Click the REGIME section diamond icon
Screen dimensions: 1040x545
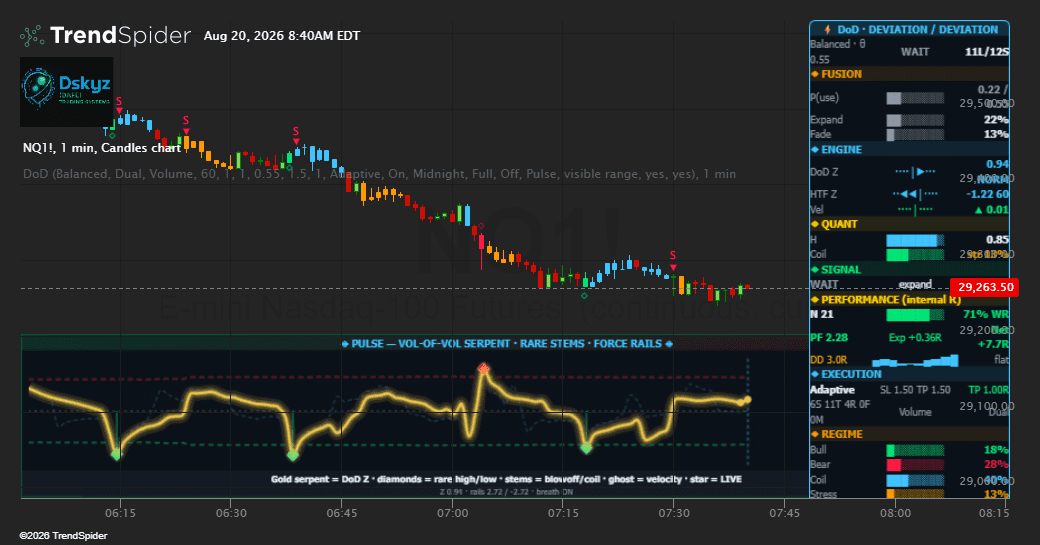[815, 434]
